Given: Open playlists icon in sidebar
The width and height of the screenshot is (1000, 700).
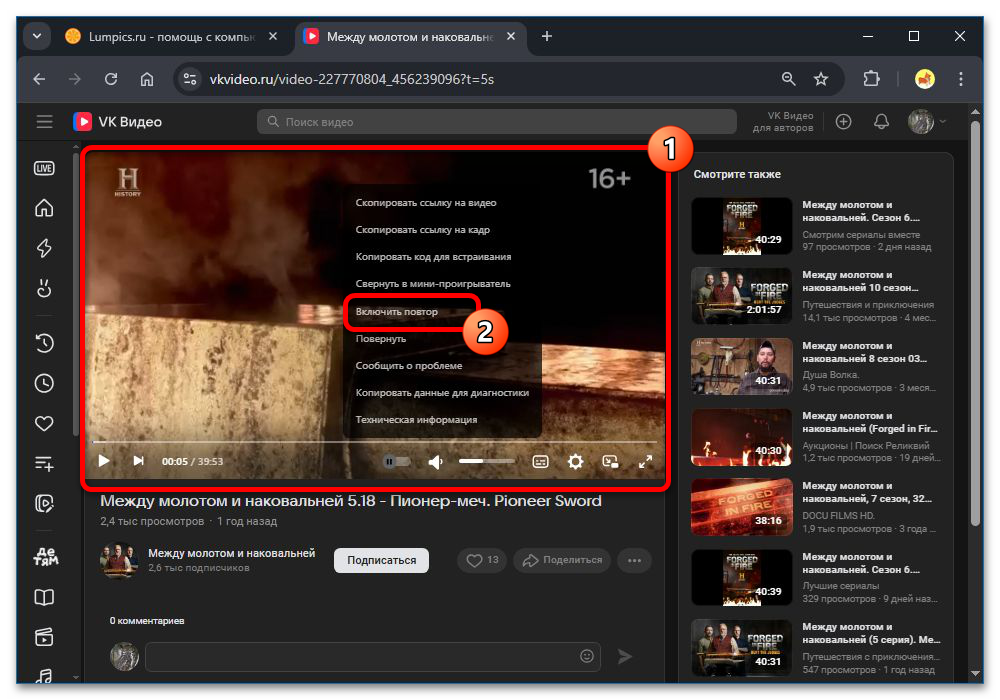Looking at the screenshot, I should pyautogui.click(x=44, y=463).
